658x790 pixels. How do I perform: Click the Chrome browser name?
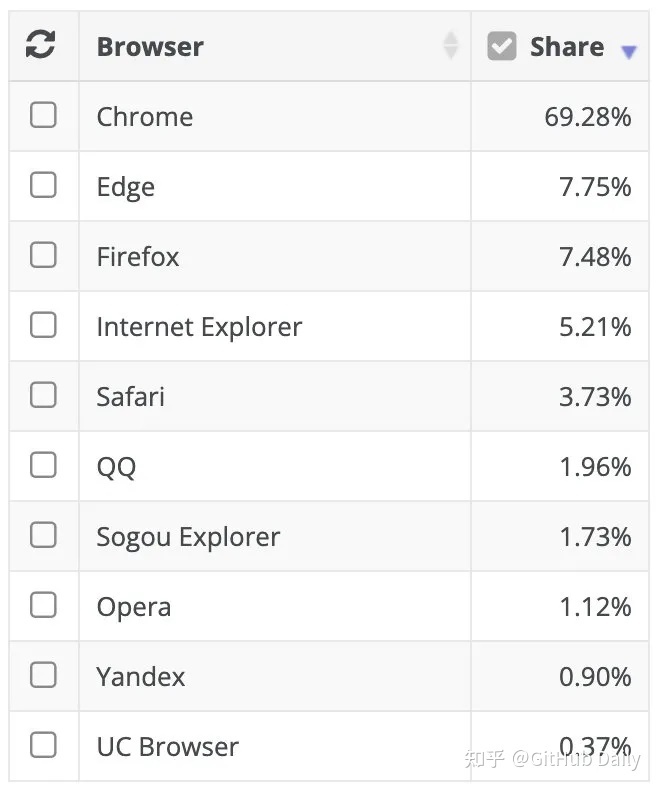(x=145, y=117)
